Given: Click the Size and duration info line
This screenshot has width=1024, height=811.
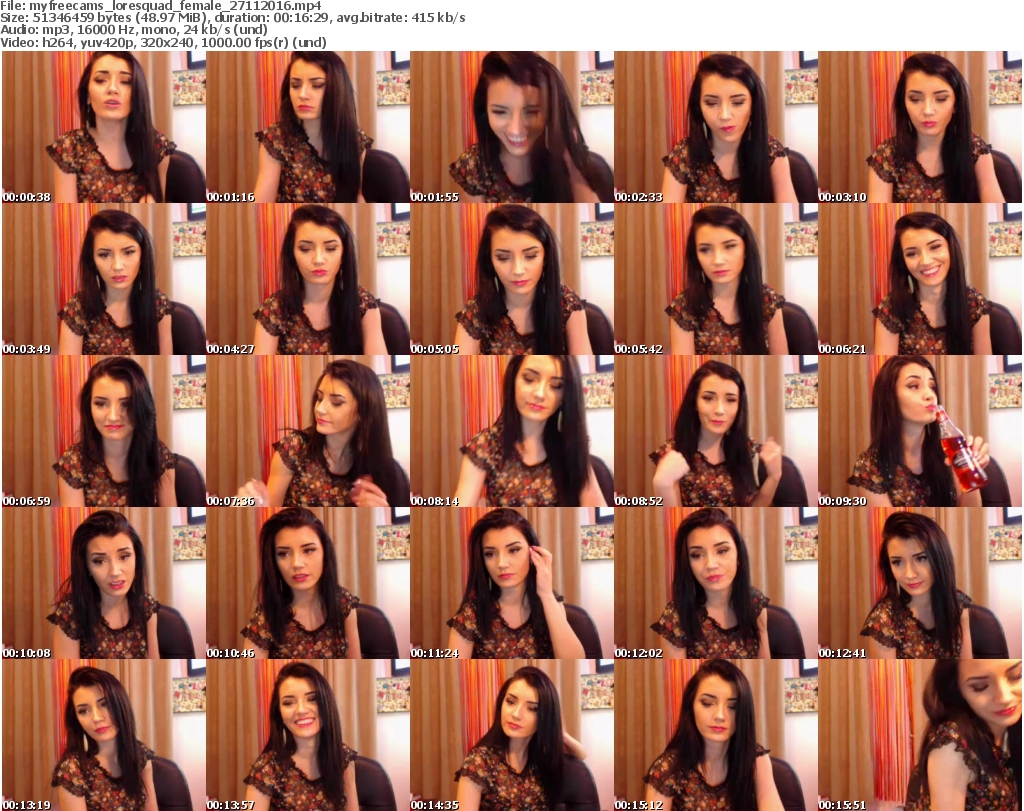Looking at the screenshot, I should (x=233, y=18).
